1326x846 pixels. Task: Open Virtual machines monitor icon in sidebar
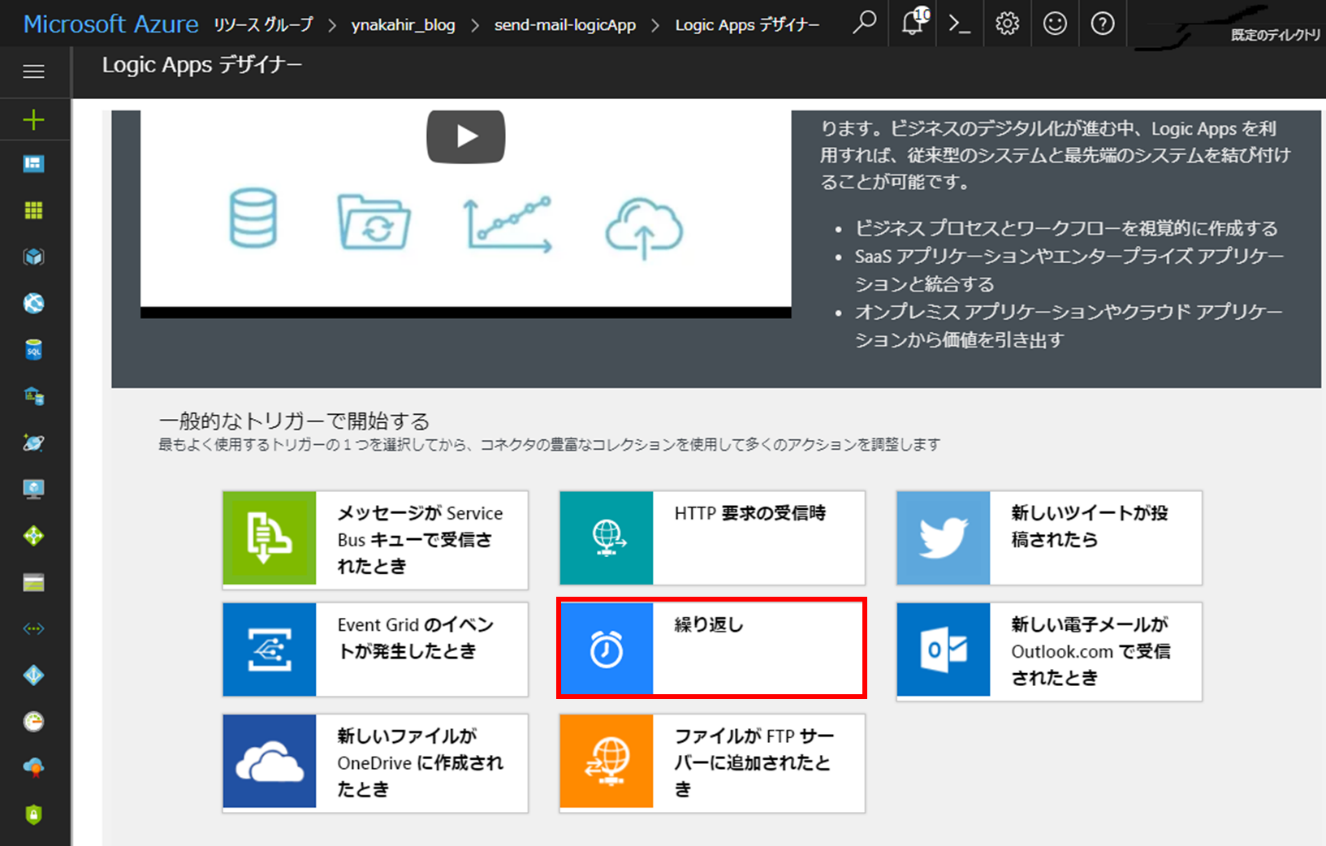[x=34, y=489]
